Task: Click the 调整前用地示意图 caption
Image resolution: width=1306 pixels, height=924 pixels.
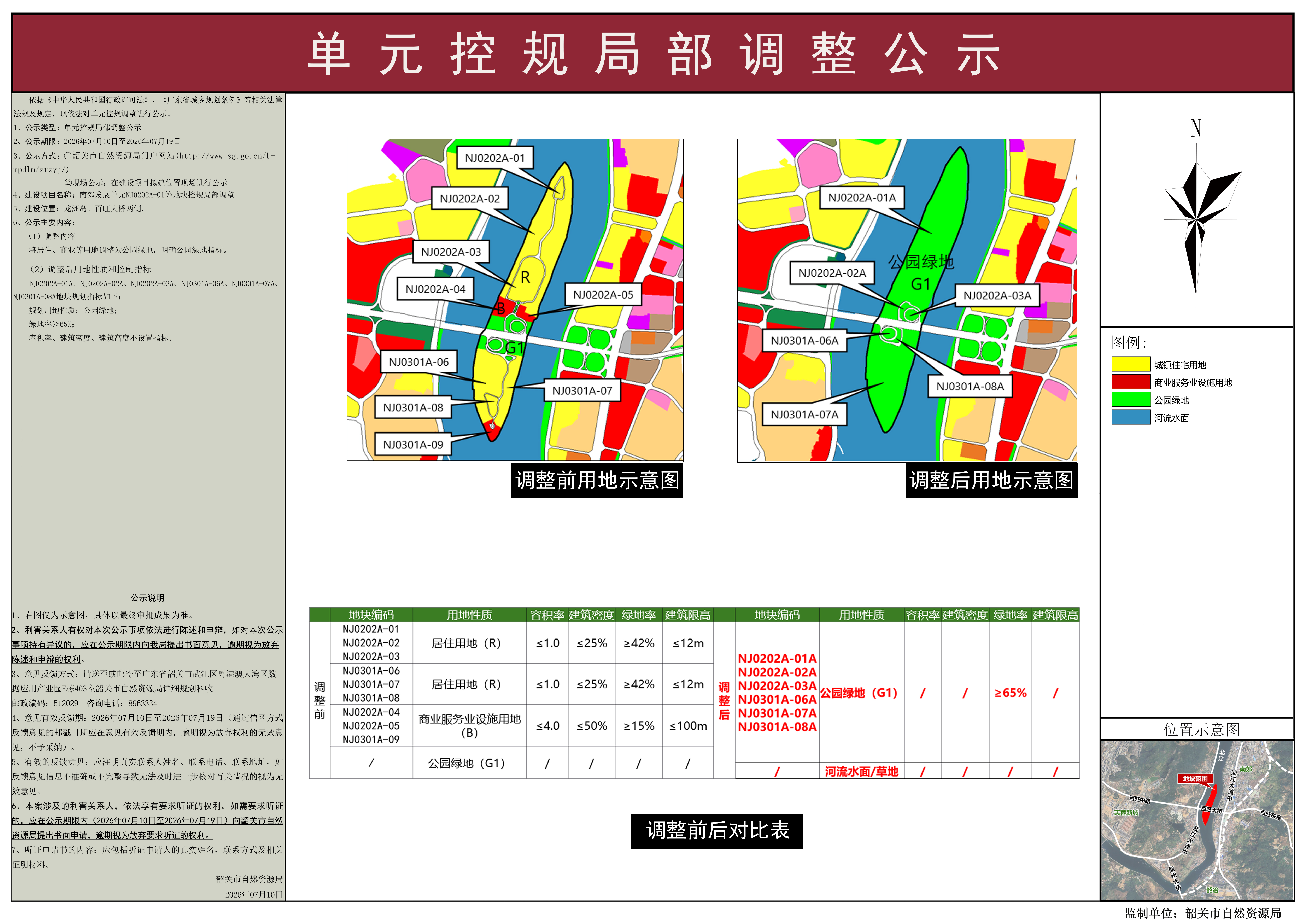Action: 597,480
